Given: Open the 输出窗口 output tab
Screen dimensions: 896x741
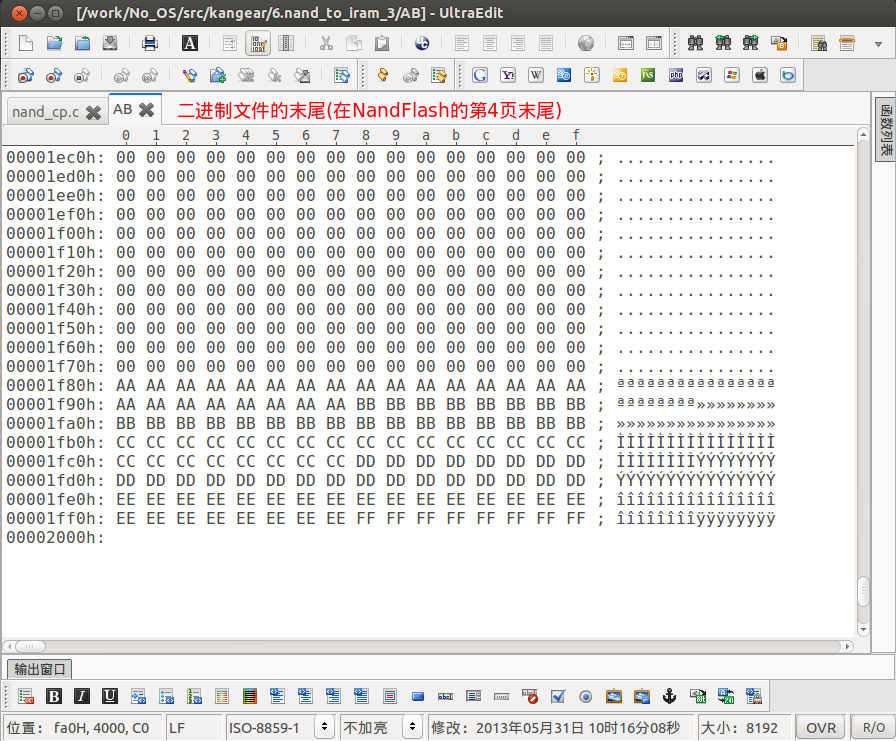Looking at the screenshot, I should click(39, 669).
